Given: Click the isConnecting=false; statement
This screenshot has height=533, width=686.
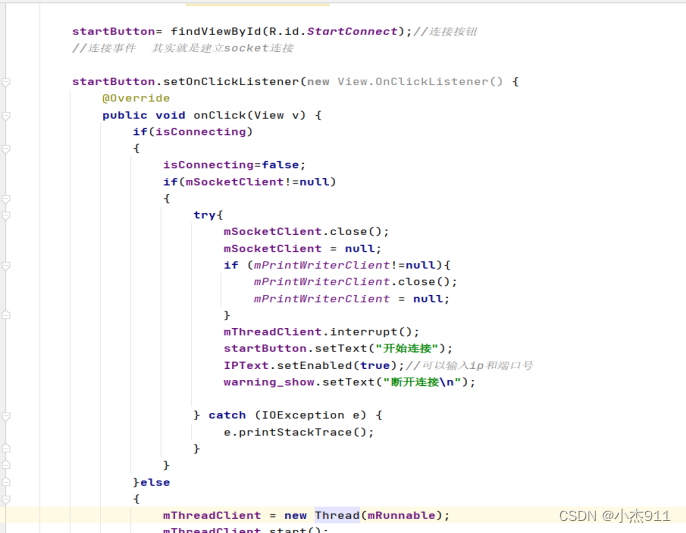Looking at the screenshot, I should click(x=234, y=165).
